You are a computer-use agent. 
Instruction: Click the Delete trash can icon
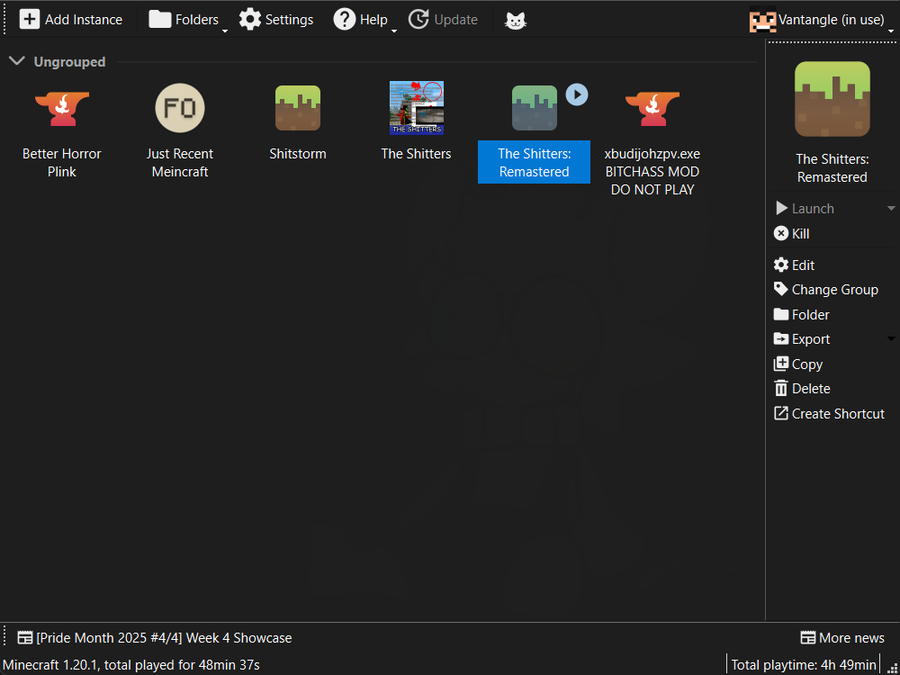coord(781,389)
